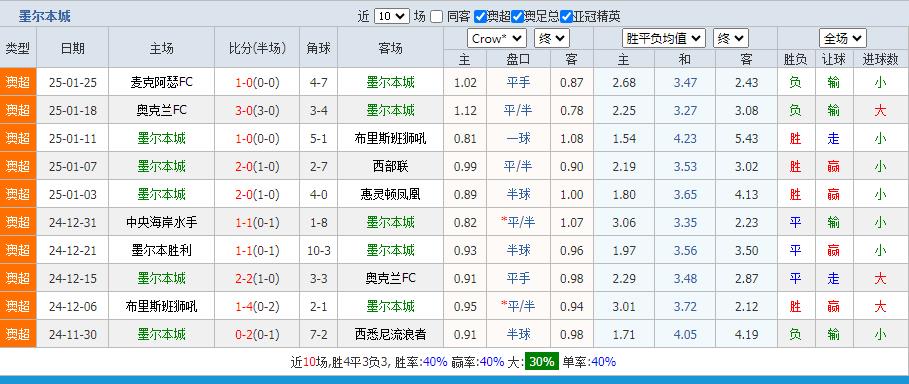Open 布里斯班狮吼 away team on 25-01-11

(390, 139)
